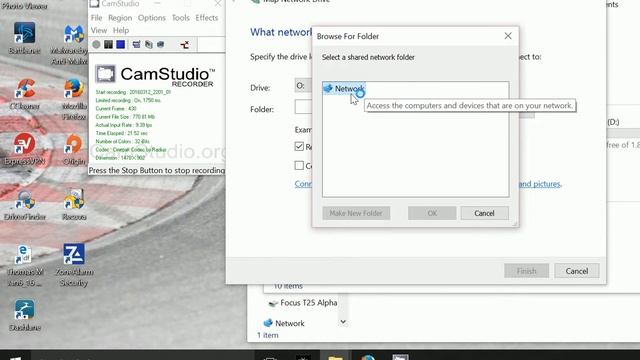Select the ZoneAlarm Security desktop shortcut
This screenshot has width=640, height=360.
click(x=74, y=265)
